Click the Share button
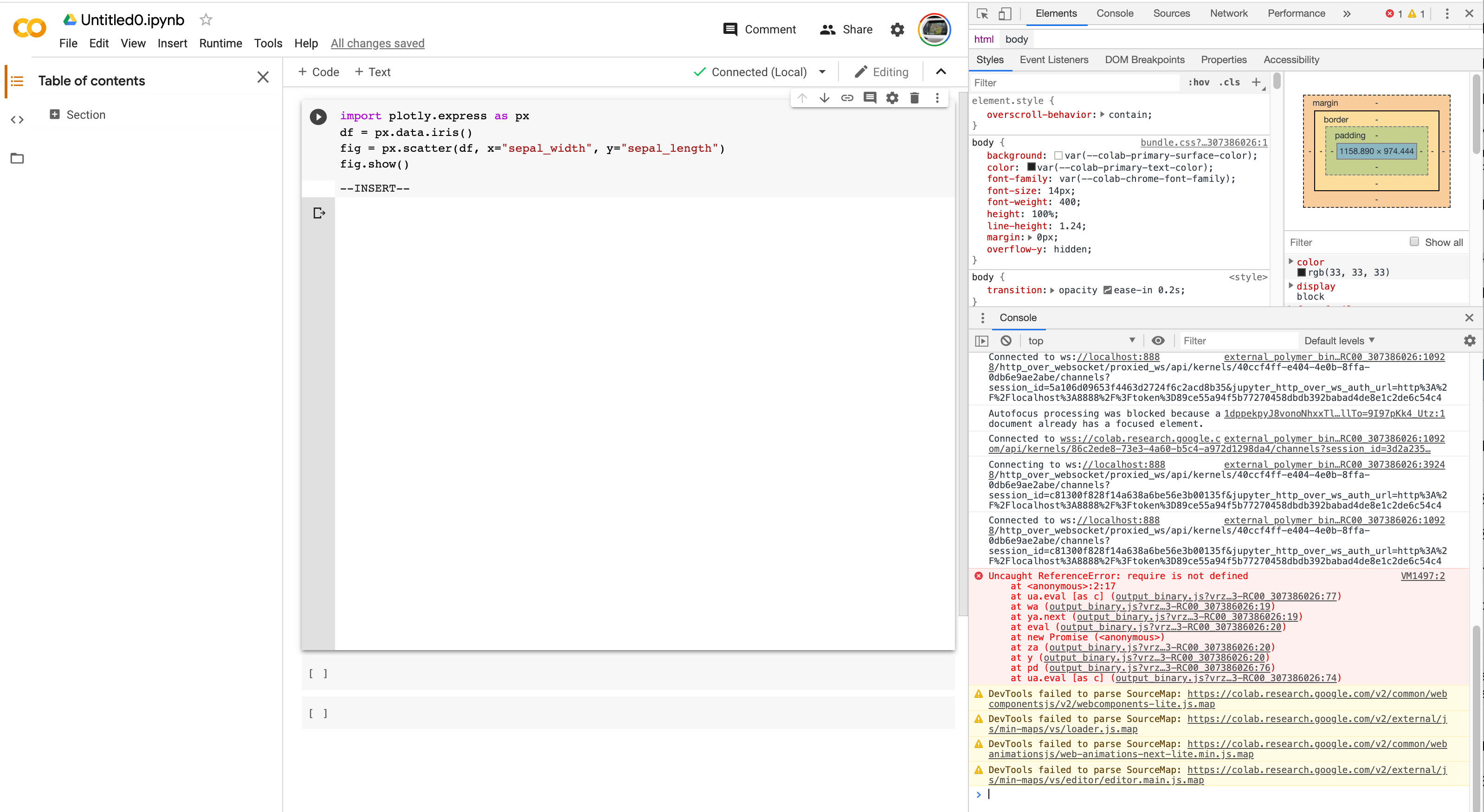The image size is (1484, 812). [x=845, y=29]
